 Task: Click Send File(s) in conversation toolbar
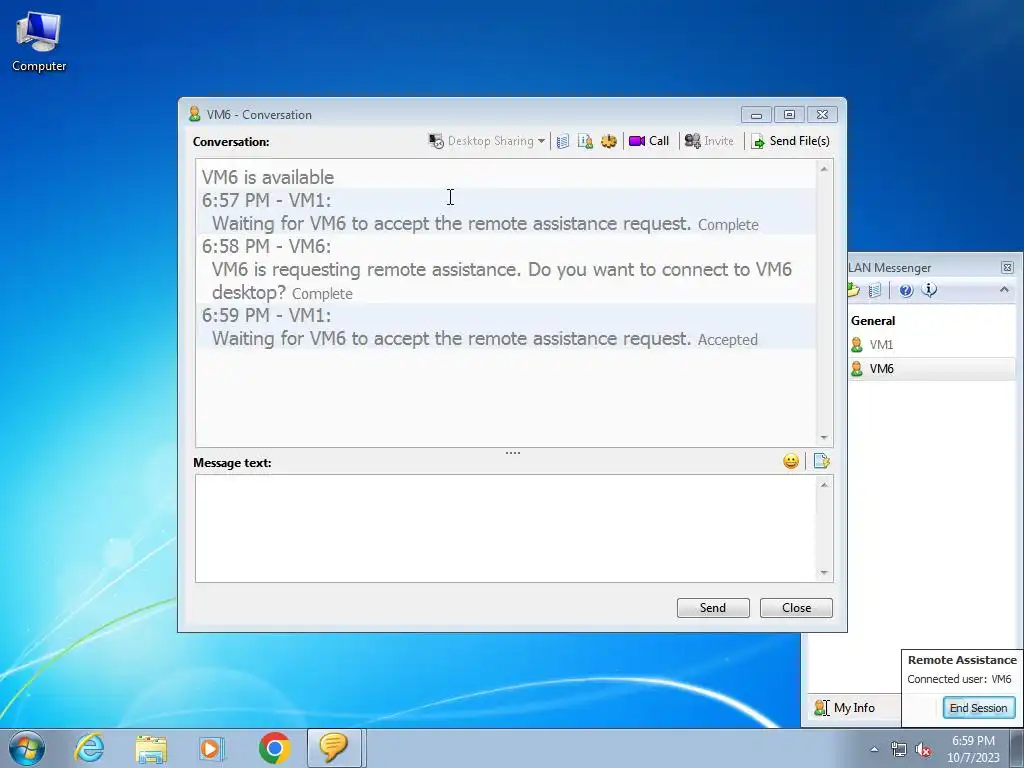(x=790, y=141)
